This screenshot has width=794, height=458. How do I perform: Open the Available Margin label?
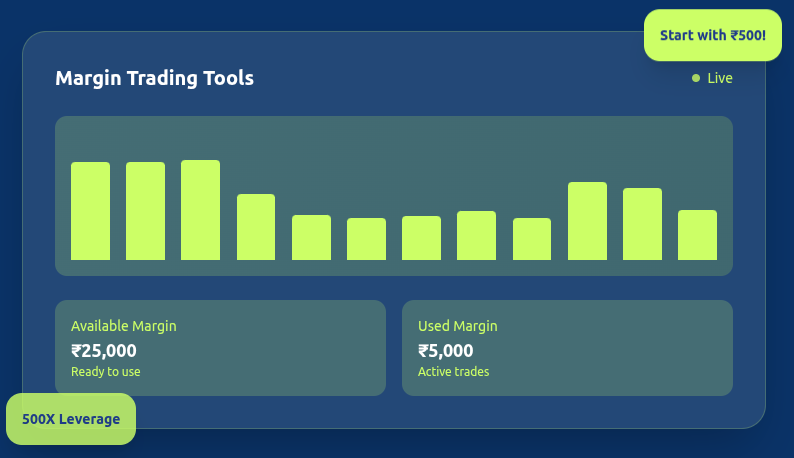pos(123,326)
